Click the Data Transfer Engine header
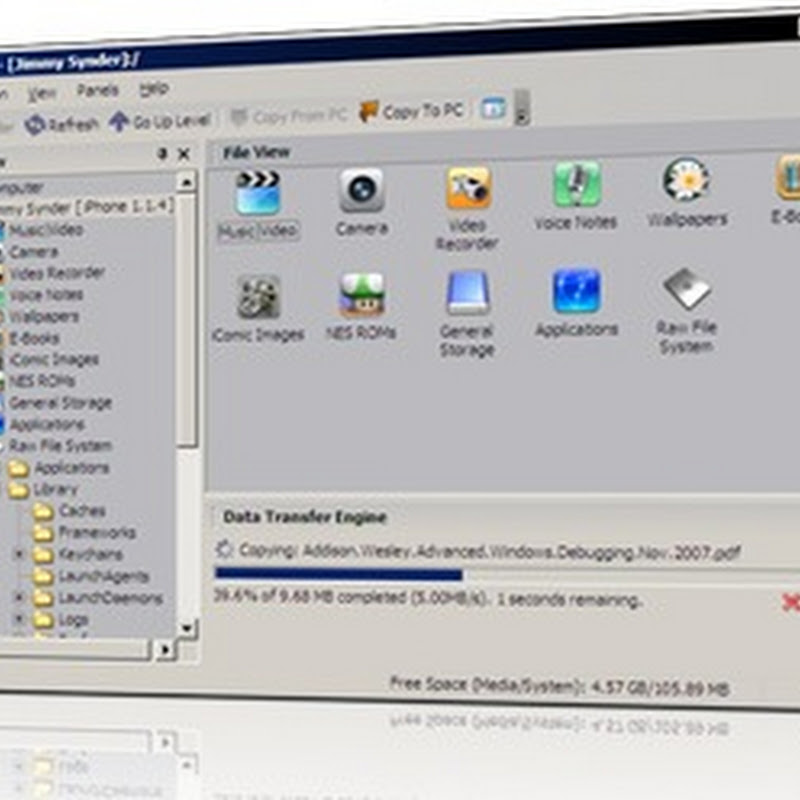 [305, 517]
